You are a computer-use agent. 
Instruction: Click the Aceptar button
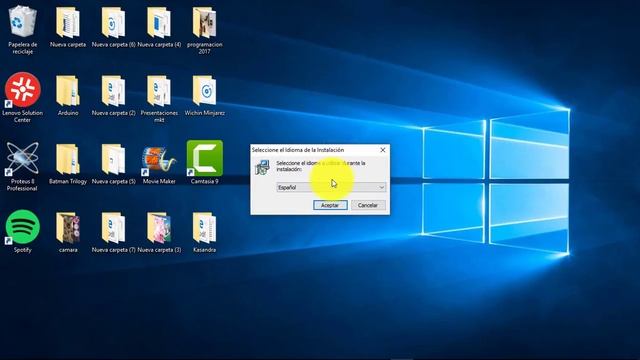(x=330, y=205)
